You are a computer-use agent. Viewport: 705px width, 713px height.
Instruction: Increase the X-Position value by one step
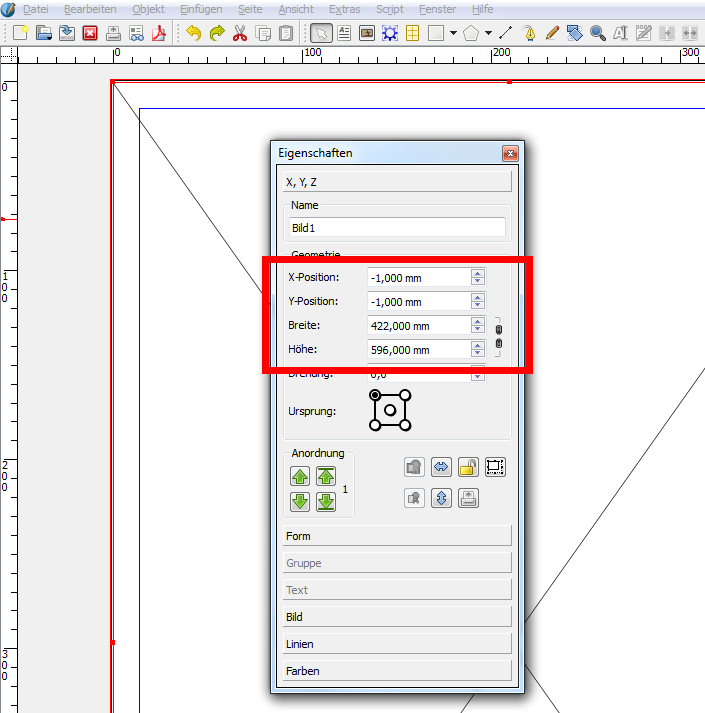coord(478,273)
